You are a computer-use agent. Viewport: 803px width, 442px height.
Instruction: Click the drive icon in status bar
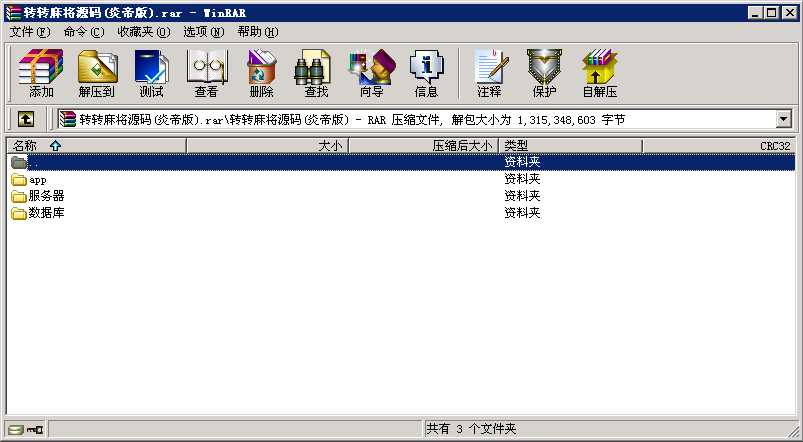click(16, 430)
